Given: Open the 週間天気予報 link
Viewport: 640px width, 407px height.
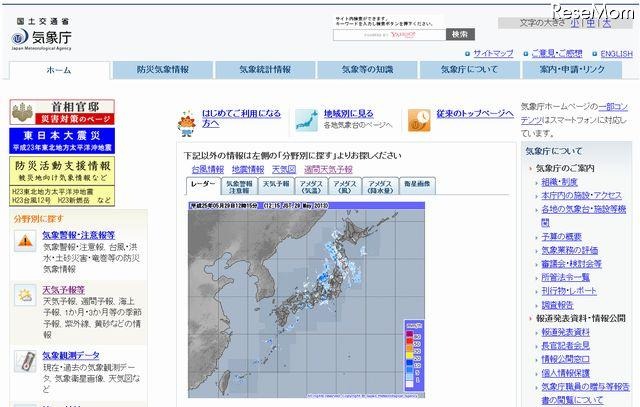Looking at the screenshot, I should 328,169.
